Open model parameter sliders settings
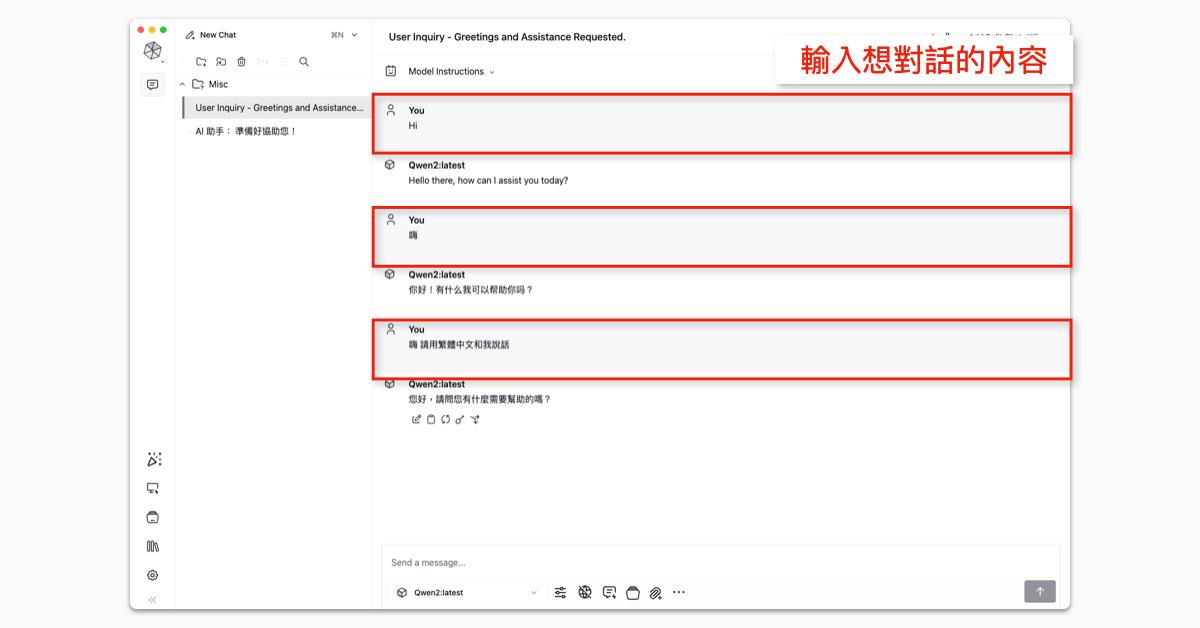The image size is (1200, 628). 560,593
